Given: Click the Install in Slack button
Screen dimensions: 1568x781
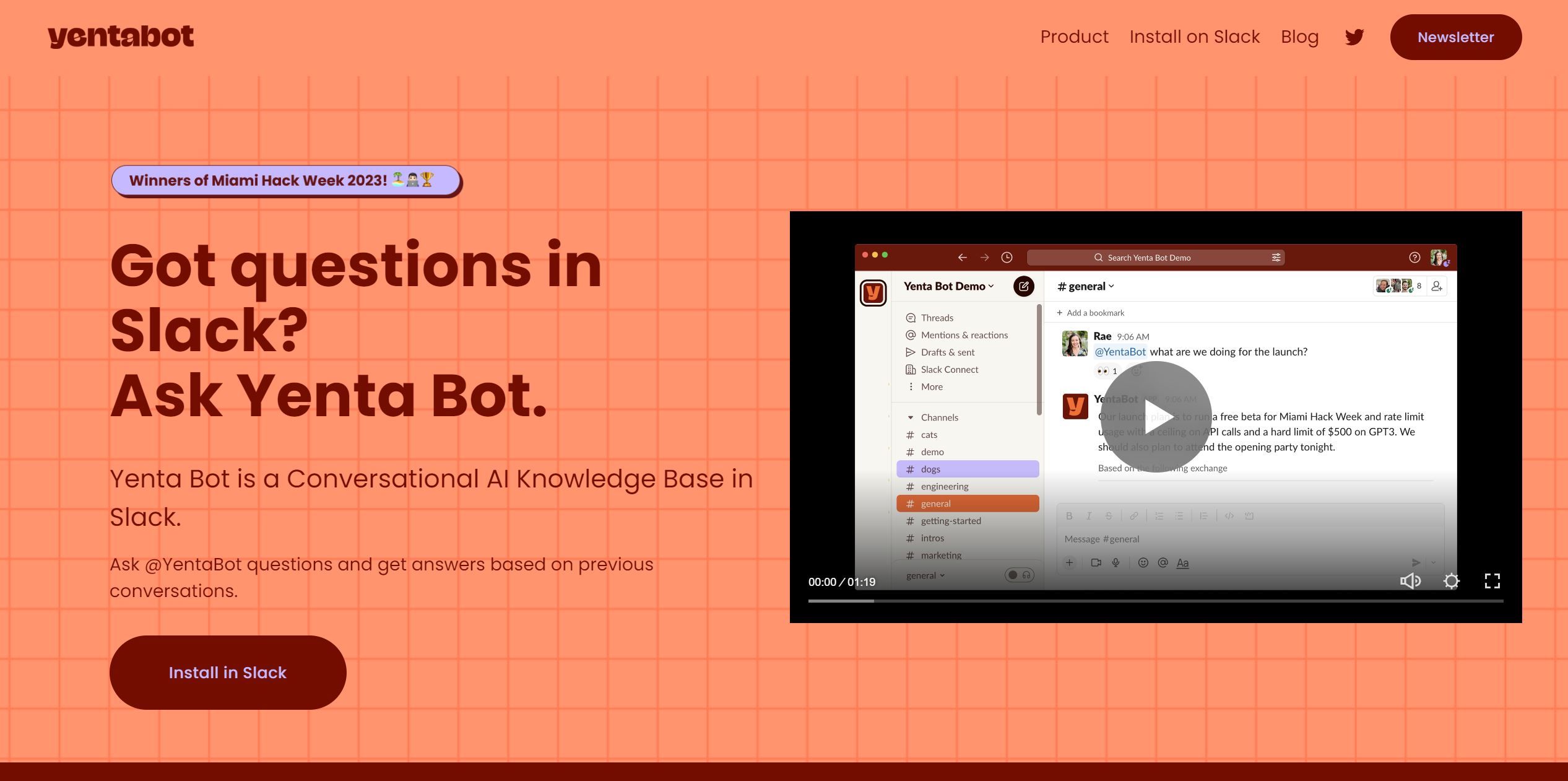Looking at the screenshot, I should 227,672.
